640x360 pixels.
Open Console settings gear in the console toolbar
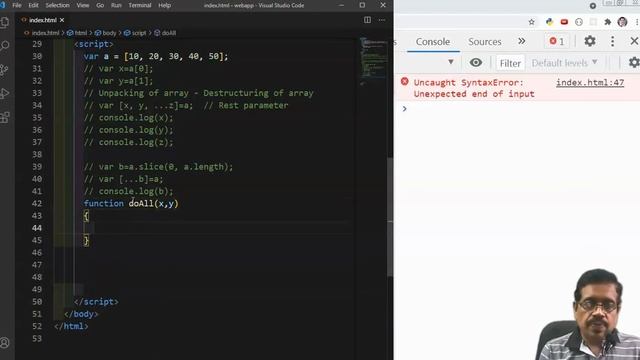click(x=634, y=62)
